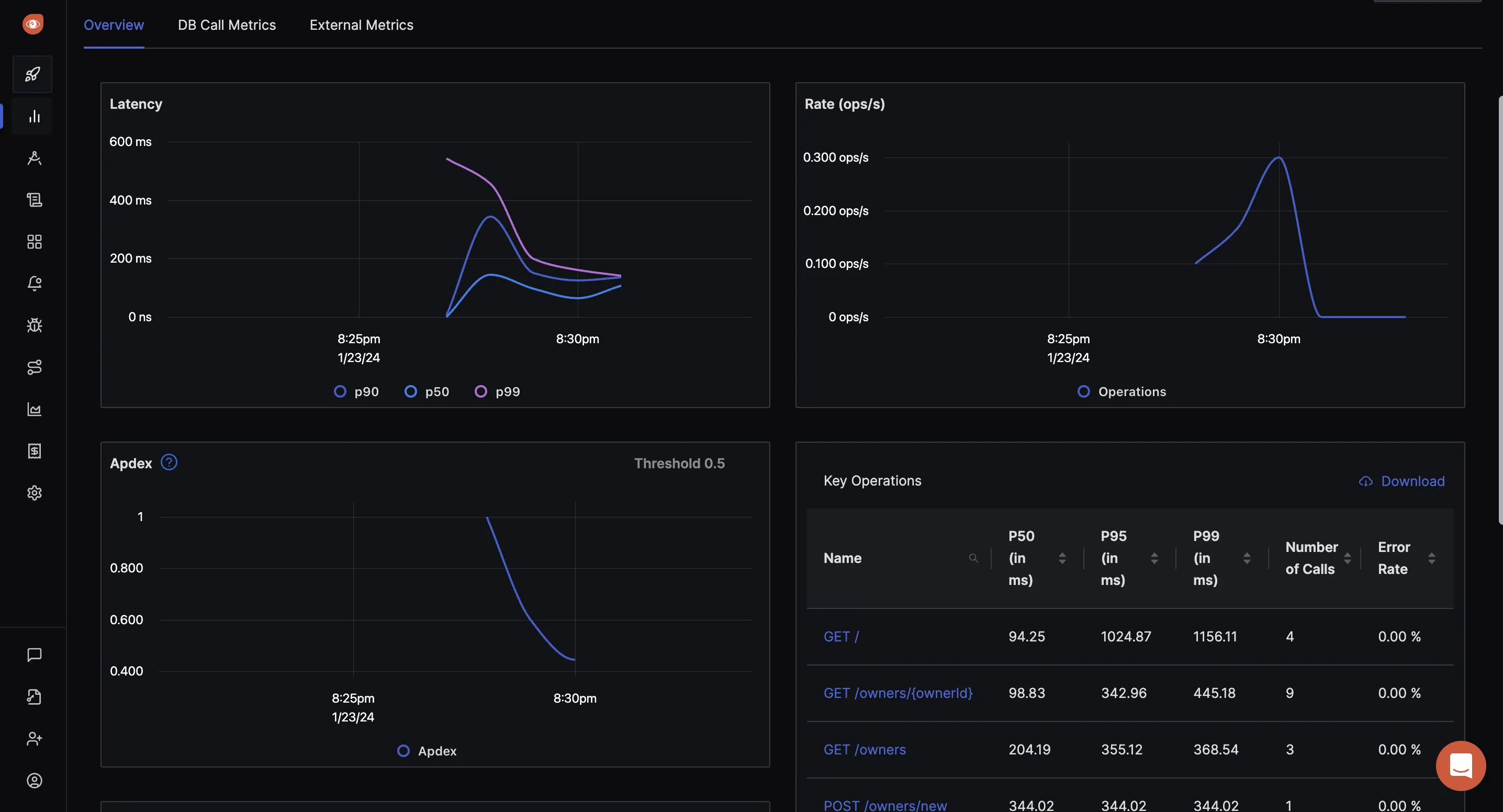Switch to the Overview tab
This screenshot has height=812, width=1503.
(114, 25)
